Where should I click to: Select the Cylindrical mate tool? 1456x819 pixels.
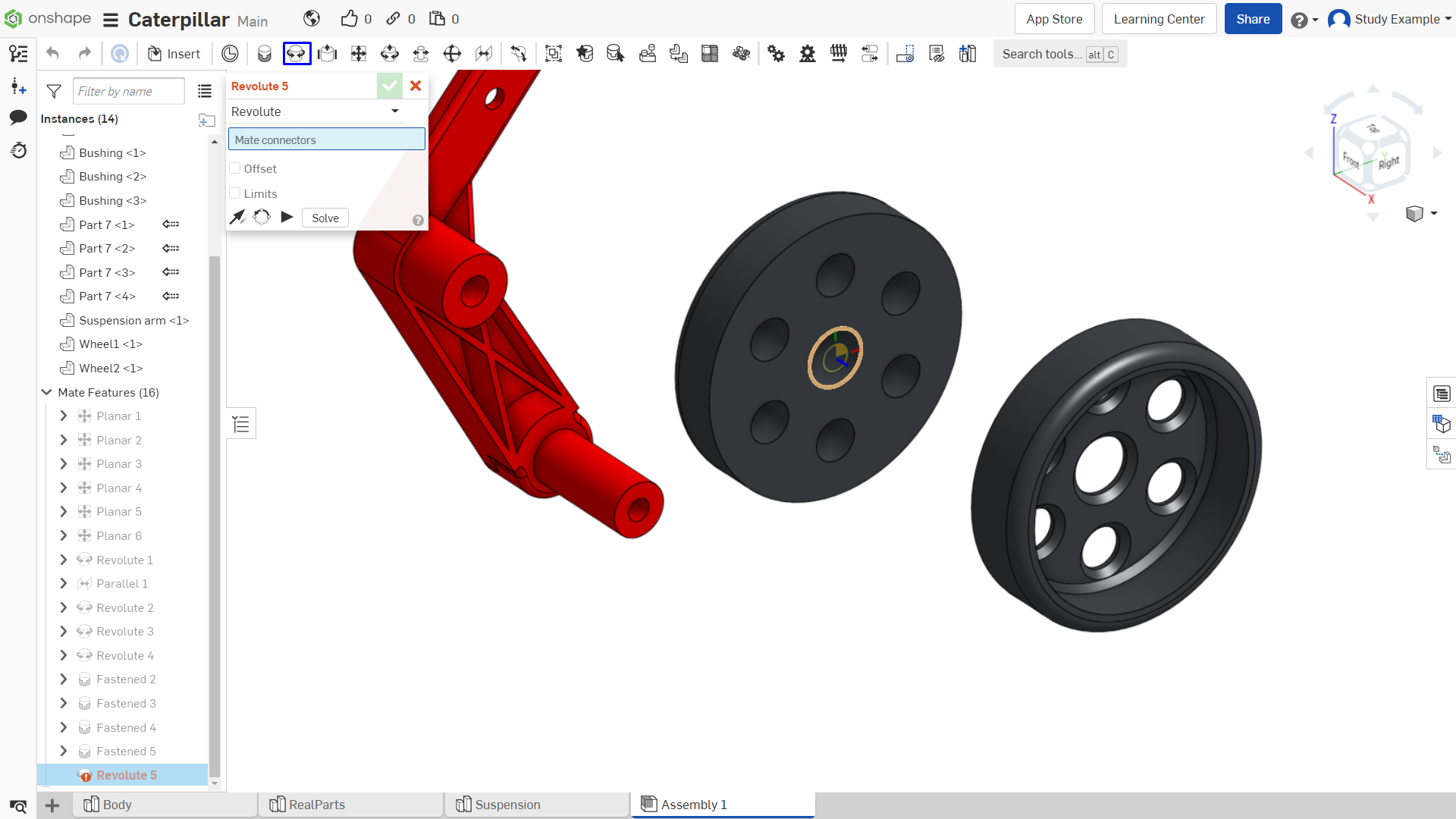click(x=390, y=54)
